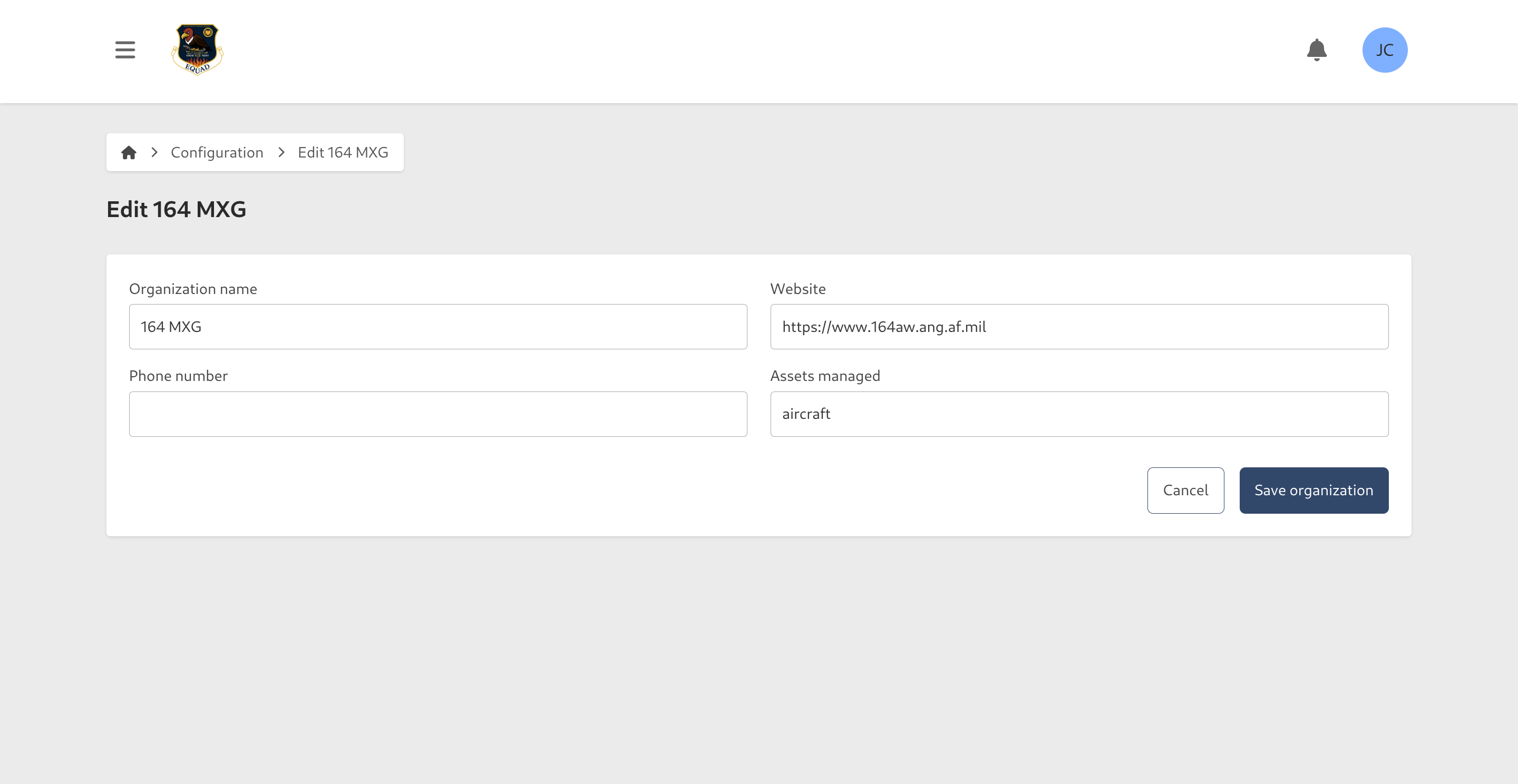The image size is (1518, 784).
Task: Click the Assets managed field containing aircraft
Action: pyautogui.click(x=1079, y=414)
